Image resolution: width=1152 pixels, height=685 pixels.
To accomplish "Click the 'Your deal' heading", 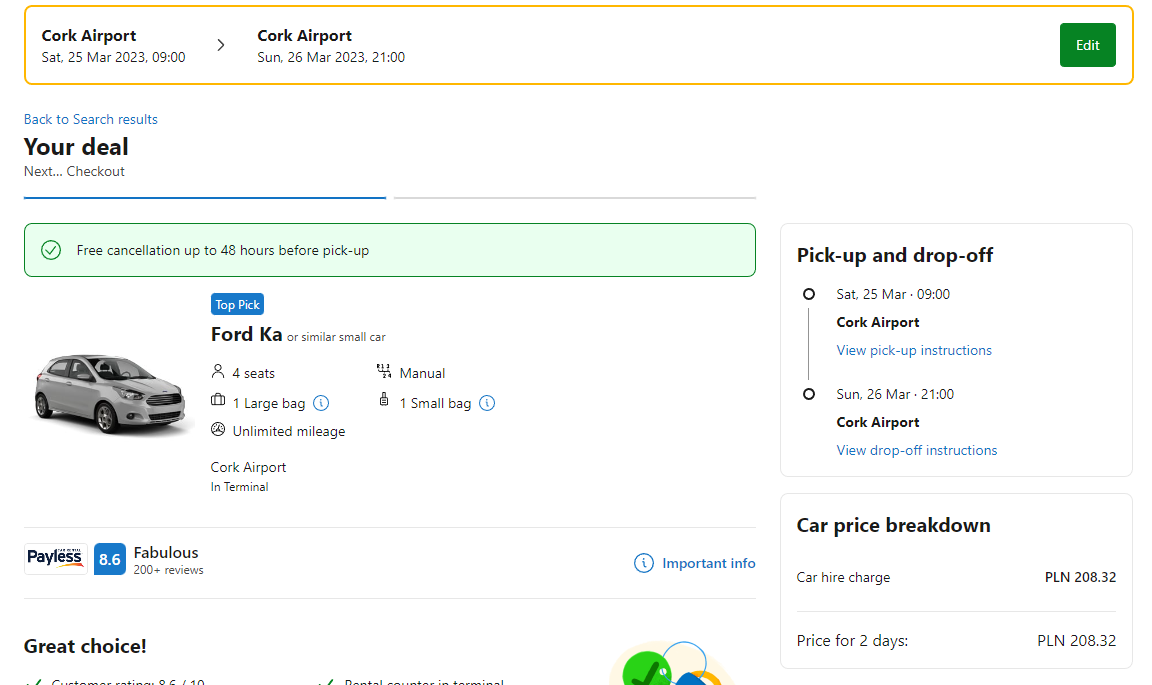I will click(x=76, y=146).
